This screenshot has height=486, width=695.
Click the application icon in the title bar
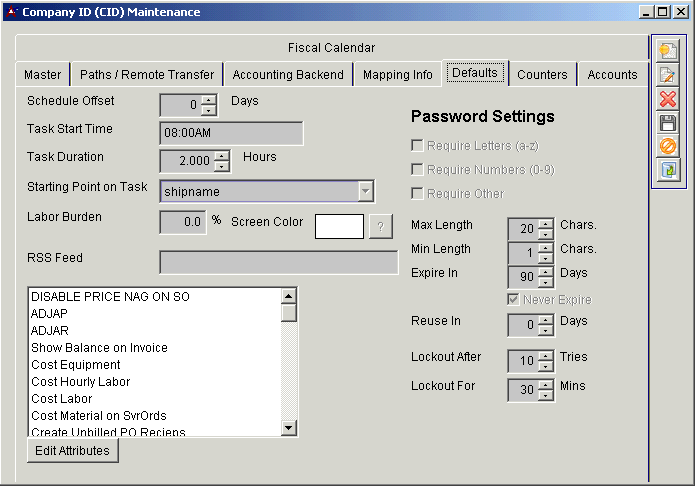11,12
